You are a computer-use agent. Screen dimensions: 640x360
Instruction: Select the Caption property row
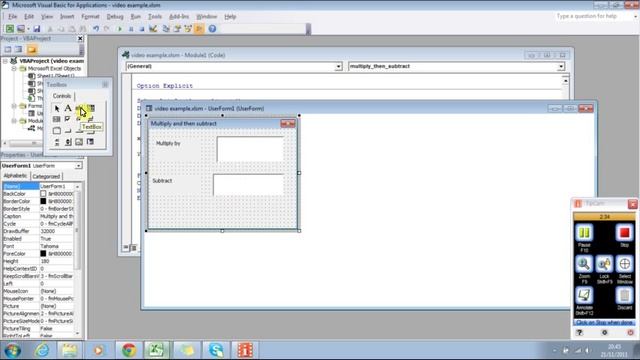point(38,216)
